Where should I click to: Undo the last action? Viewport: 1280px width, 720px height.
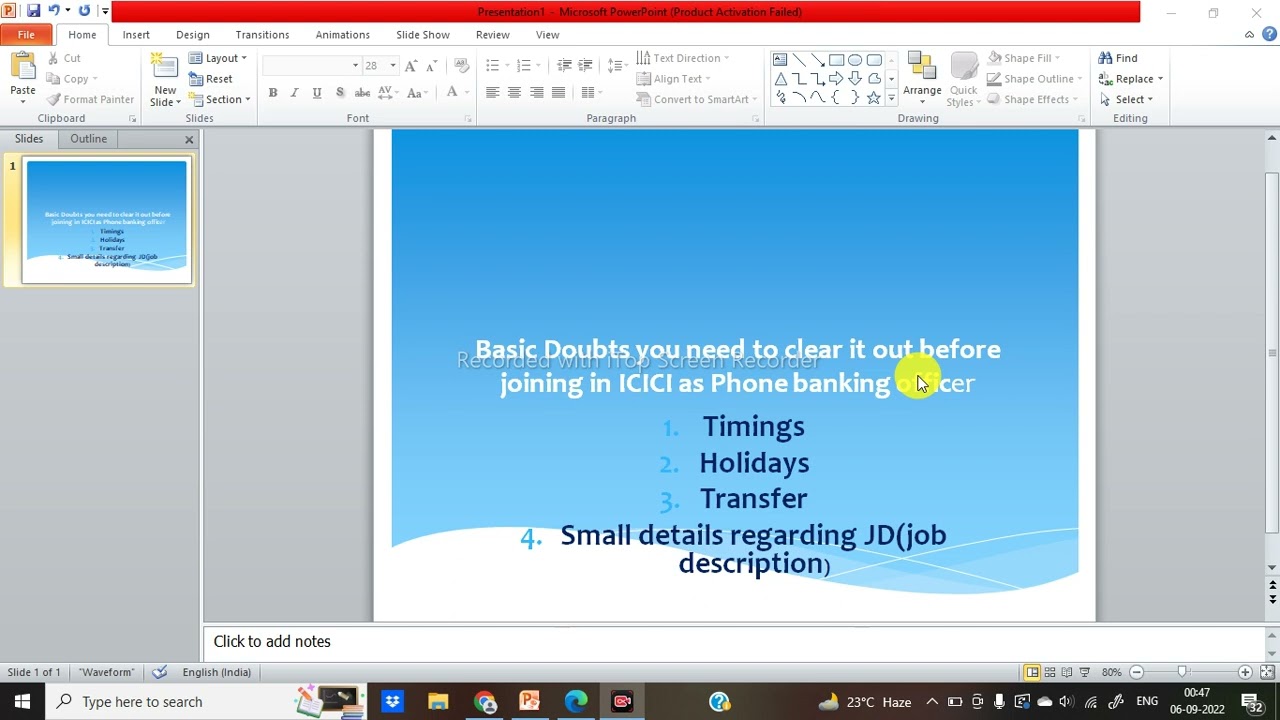pyautogui.click(x=54, y=11)
